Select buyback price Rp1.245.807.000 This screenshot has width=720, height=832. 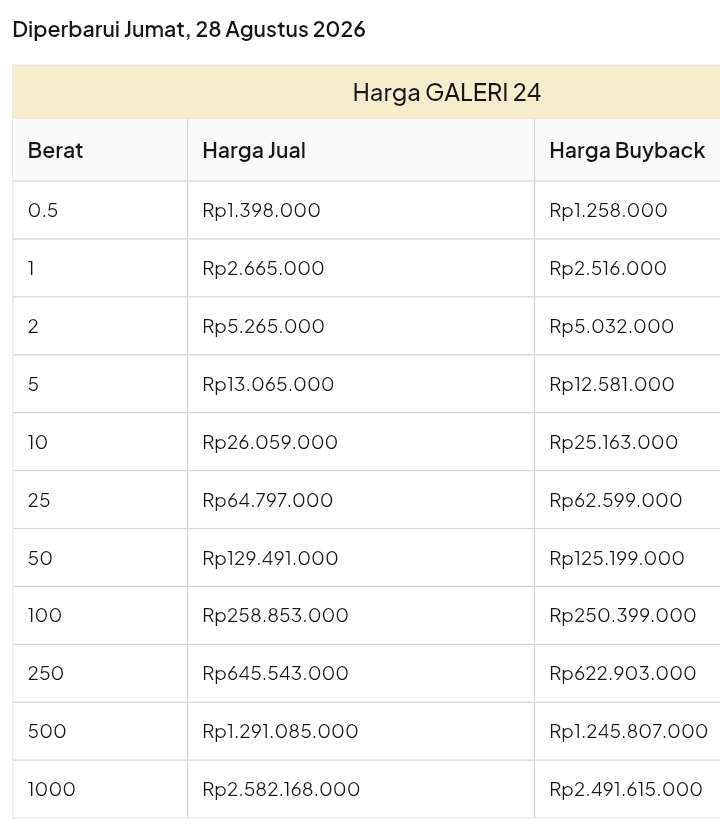pyautogui.click(x=629, y=731)
